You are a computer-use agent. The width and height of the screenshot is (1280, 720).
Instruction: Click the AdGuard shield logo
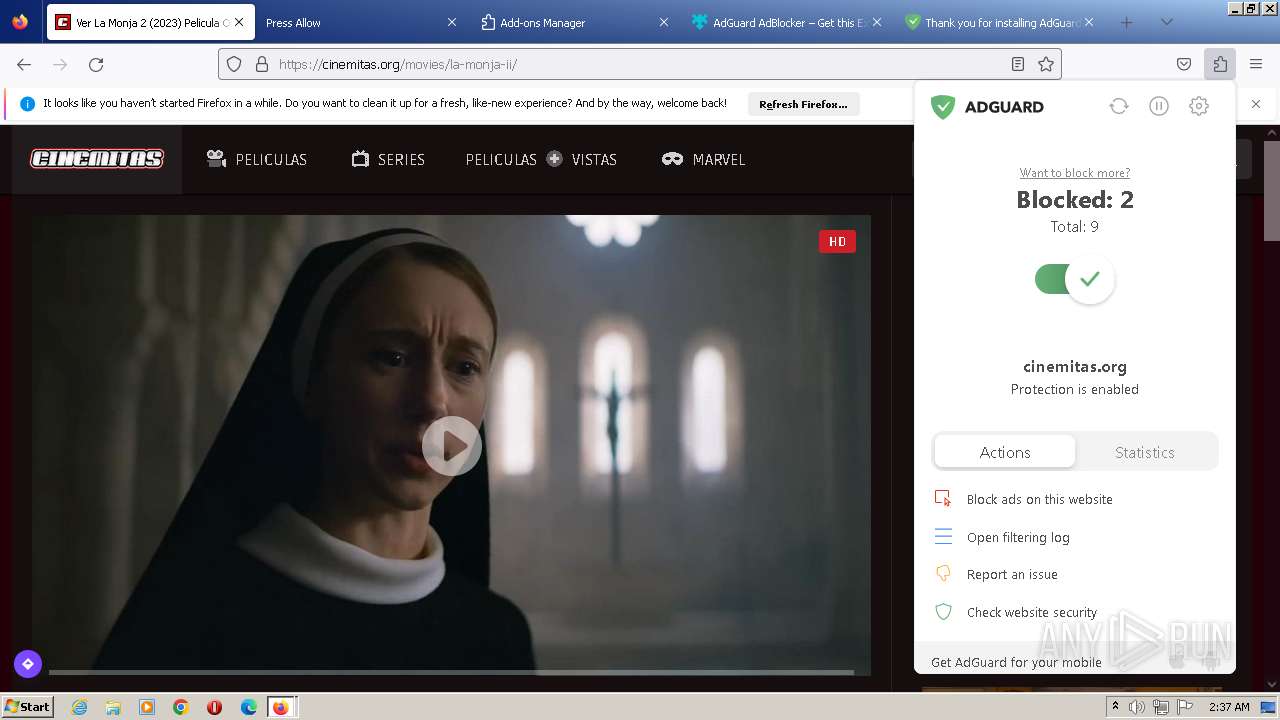pyautogui.click(x=943, y=107)
